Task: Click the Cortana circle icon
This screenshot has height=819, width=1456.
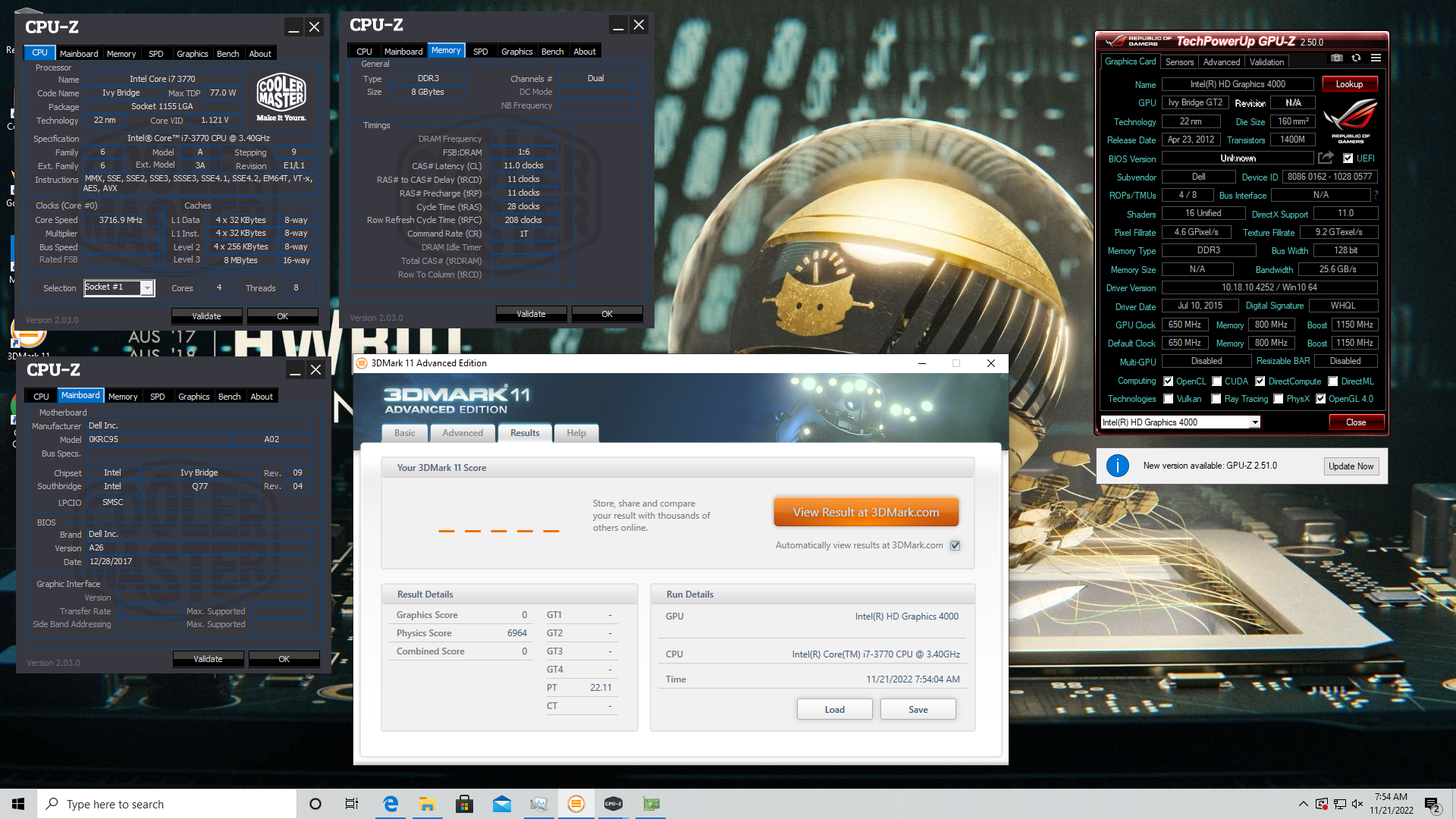Action: [315, 804]
